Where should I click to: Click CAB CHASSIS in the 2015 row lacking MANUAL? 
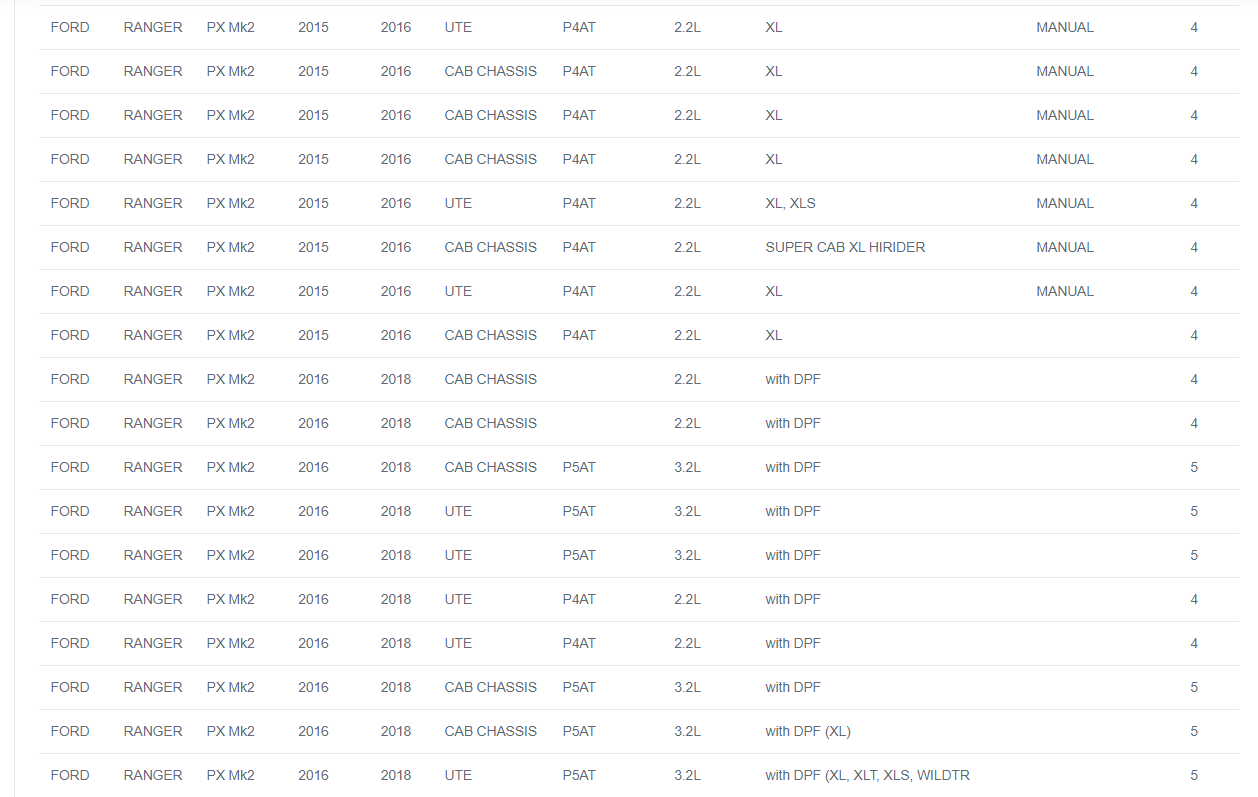491,335
